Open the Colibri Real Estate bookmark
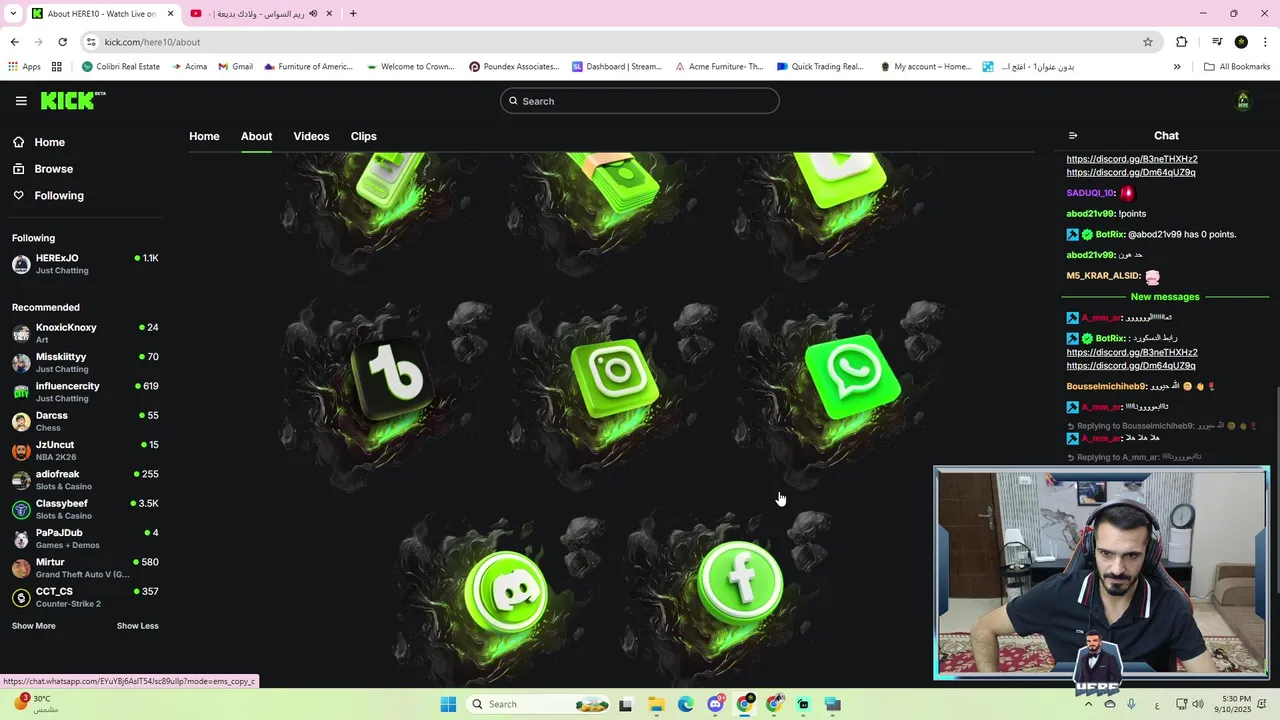This screenshot has height=720, width=1280. (120, 67)
